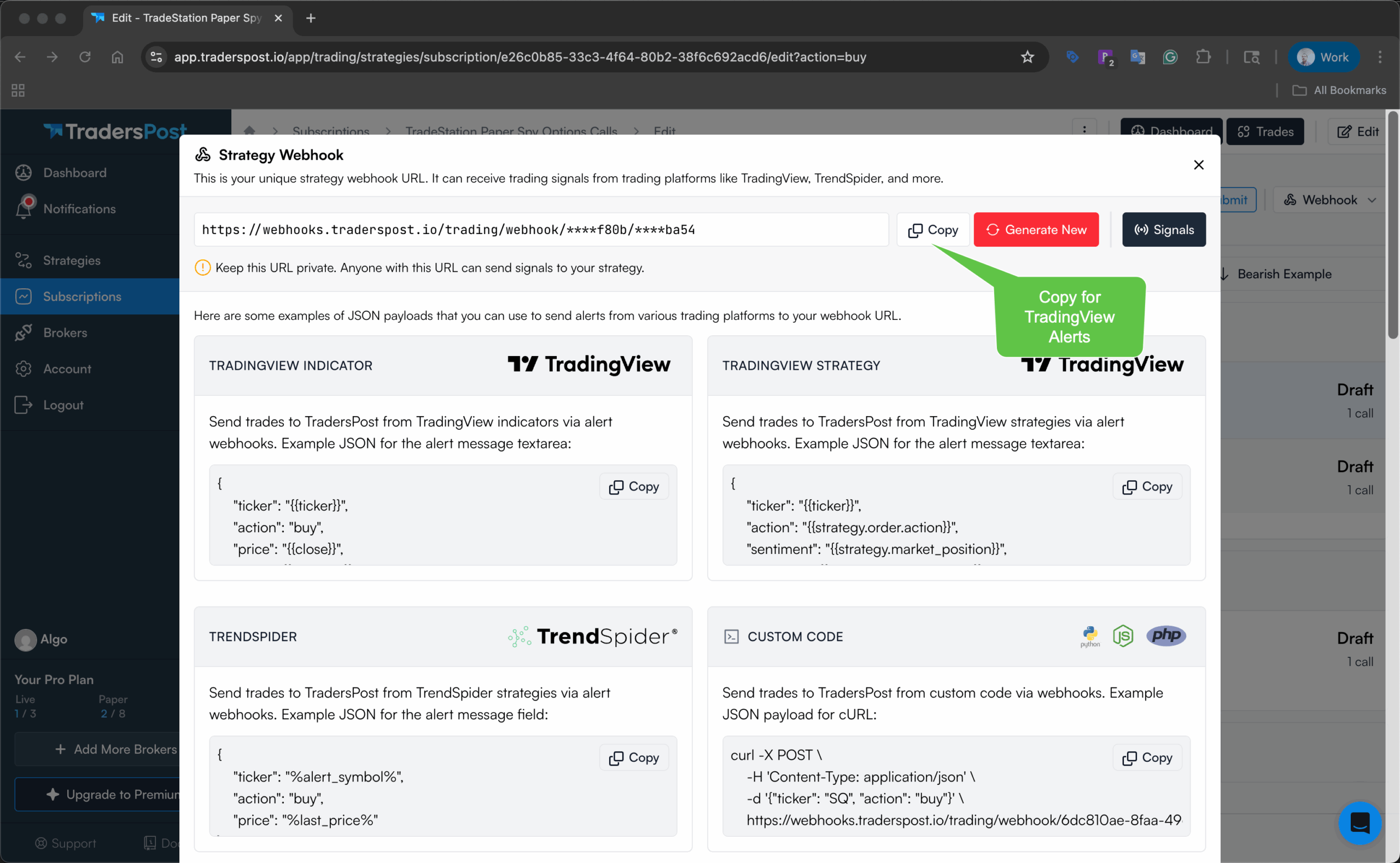1400x863 pixels.
Task: Open Chrome's three-dot menu
Action: (x=1379, y=57)
